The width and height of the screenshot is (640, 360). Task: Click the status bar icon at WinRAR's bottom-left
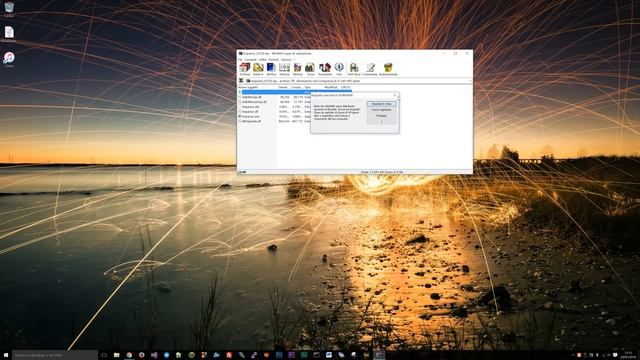(242, 172)
